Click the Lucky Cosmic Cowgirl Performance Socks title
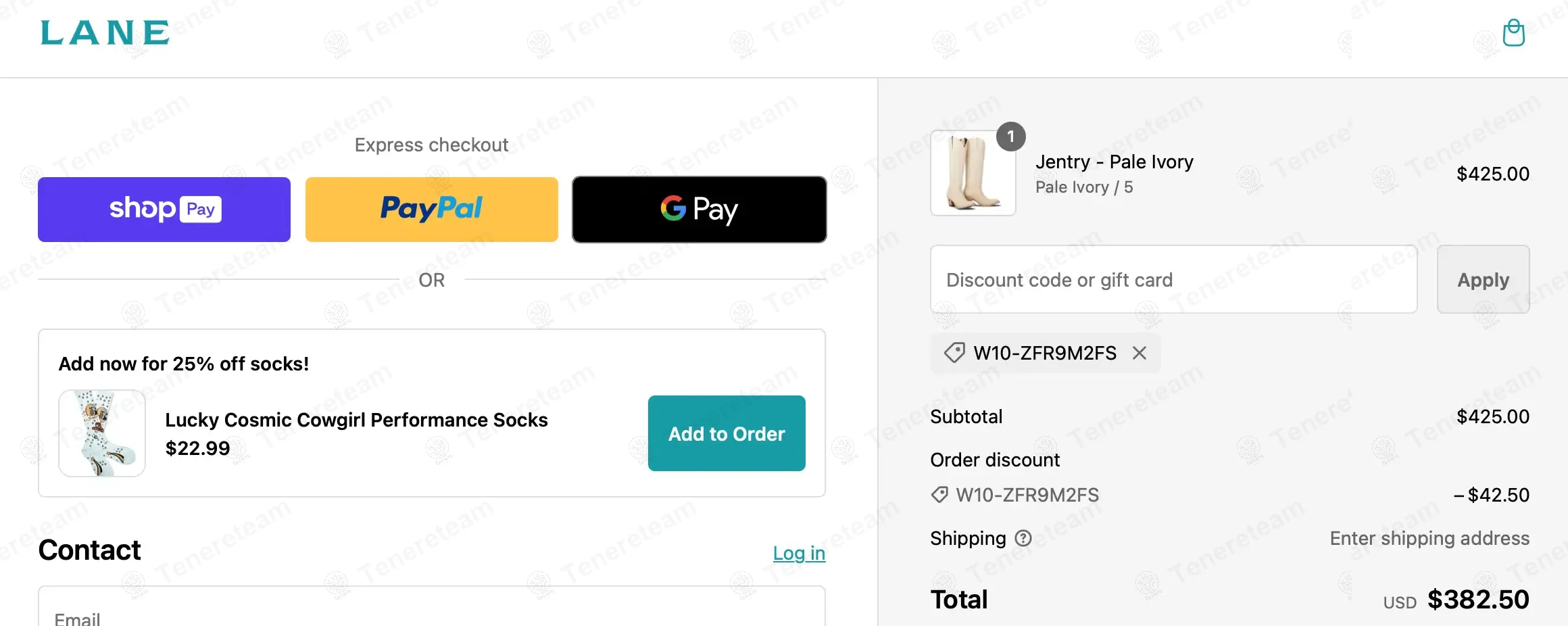The width and height of the screenshot is (1568, 626). [x=356, y=420]
